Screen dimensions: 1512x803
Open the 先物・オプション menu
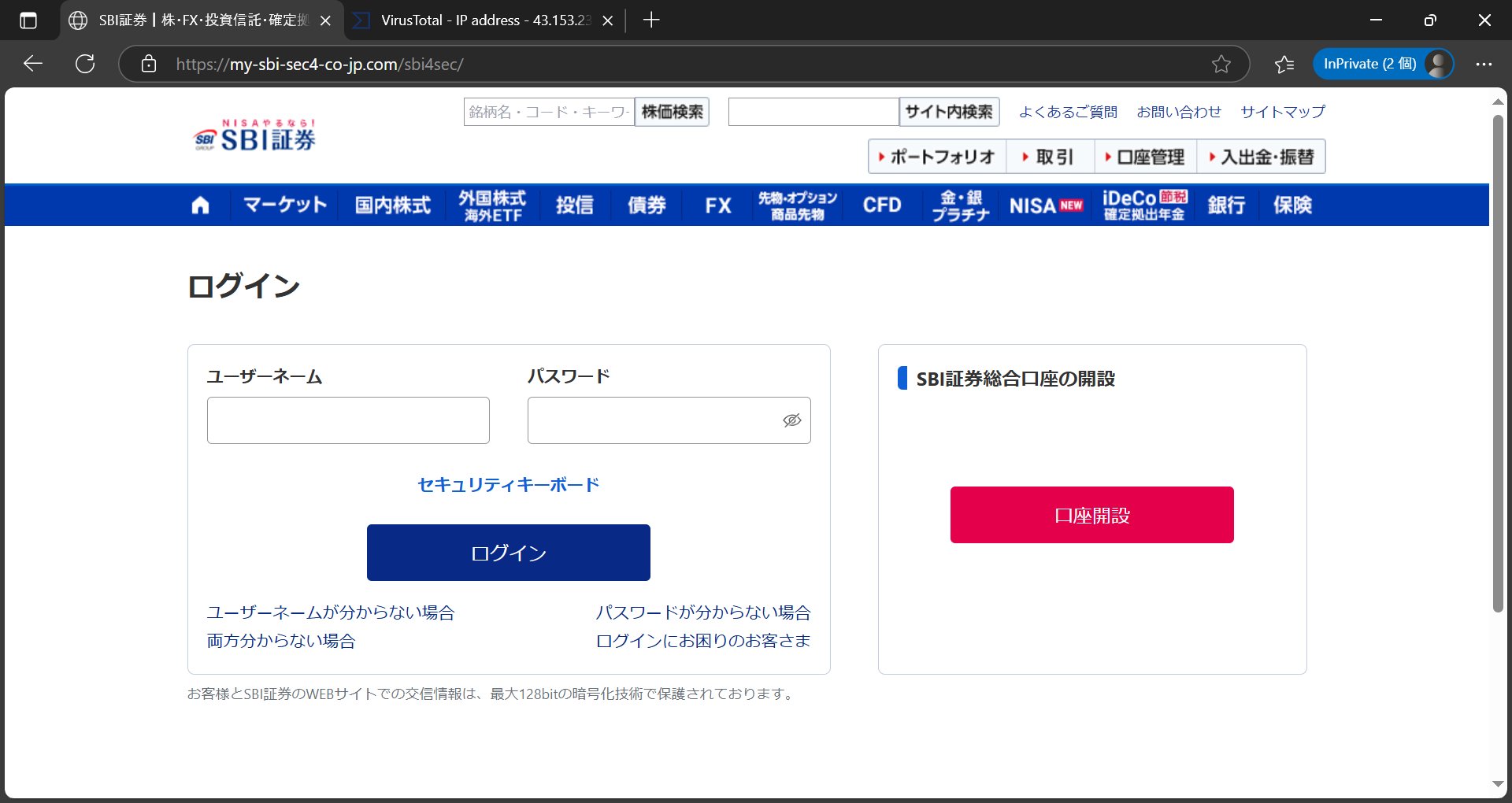point(797,205)
